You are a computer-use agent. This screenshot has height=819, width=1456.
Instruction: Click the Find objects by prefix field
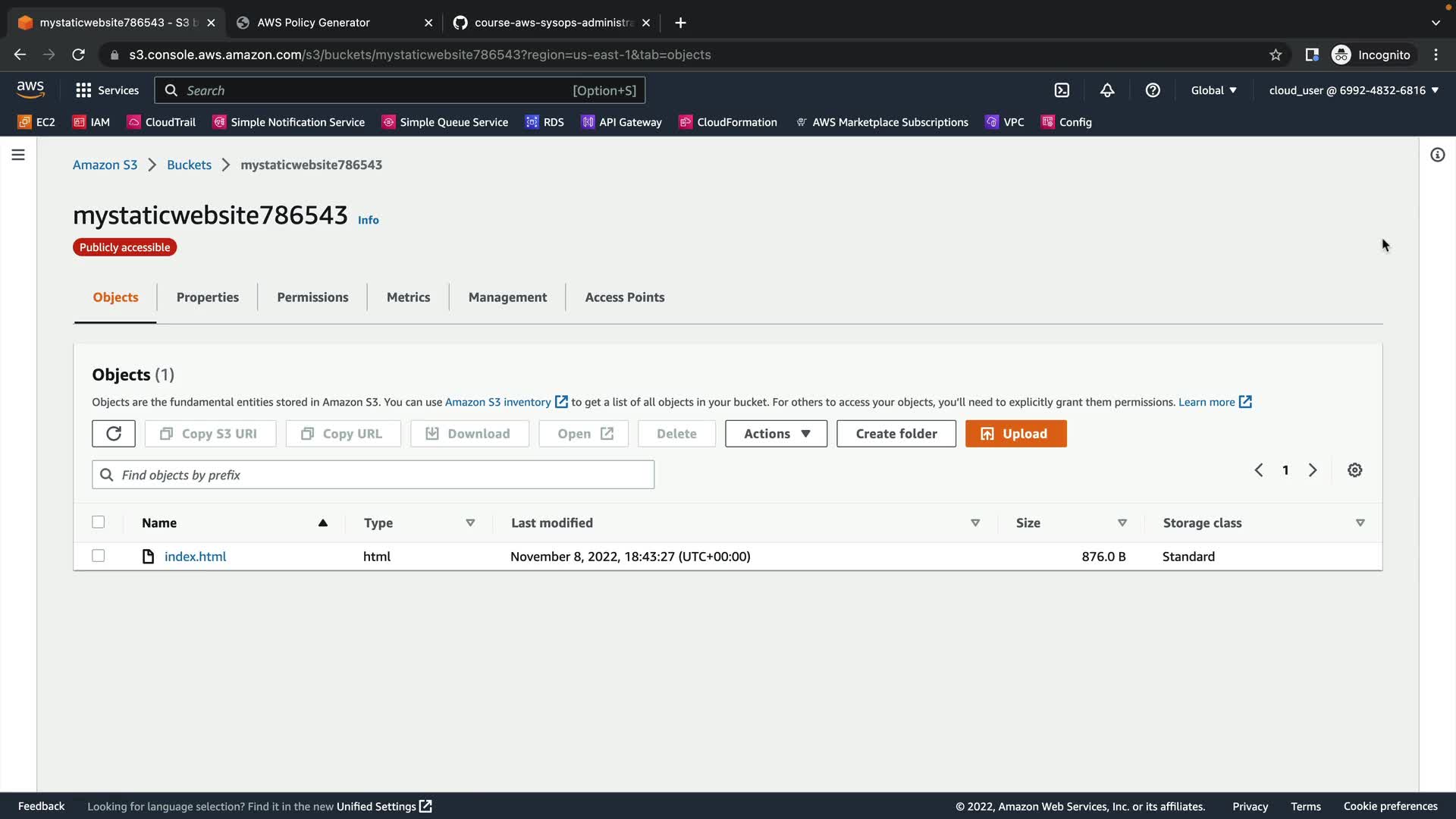[373, 475]
